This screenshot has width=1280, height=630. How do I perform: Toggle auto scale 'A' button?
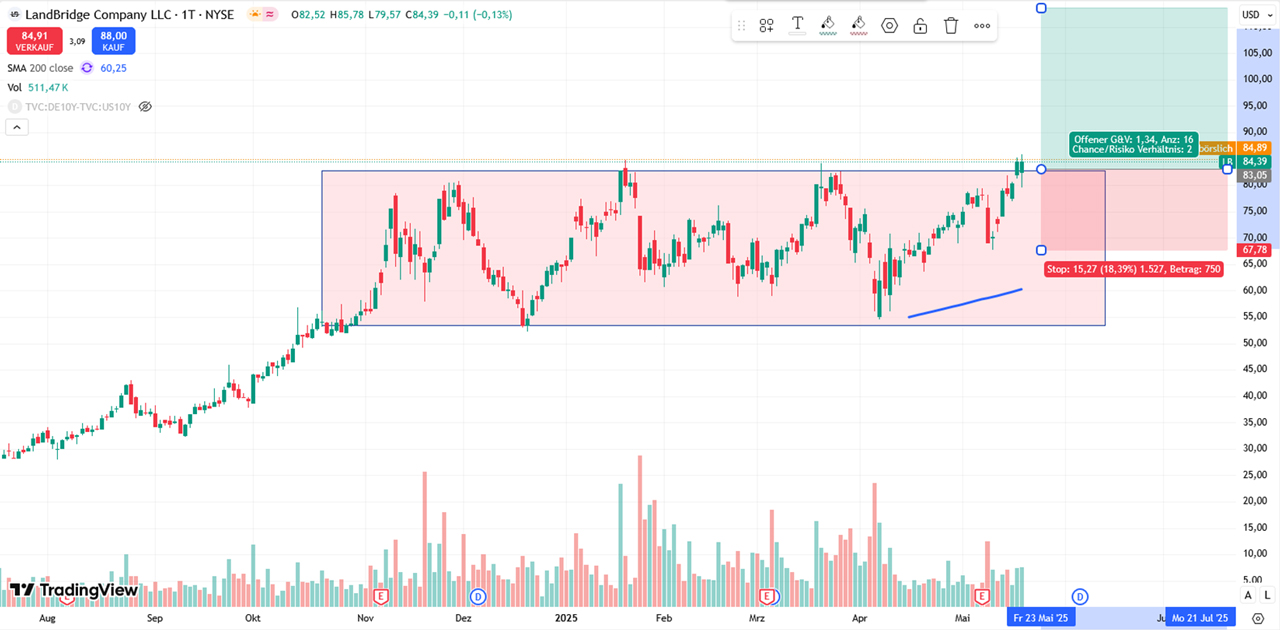tap(1250, 596)
